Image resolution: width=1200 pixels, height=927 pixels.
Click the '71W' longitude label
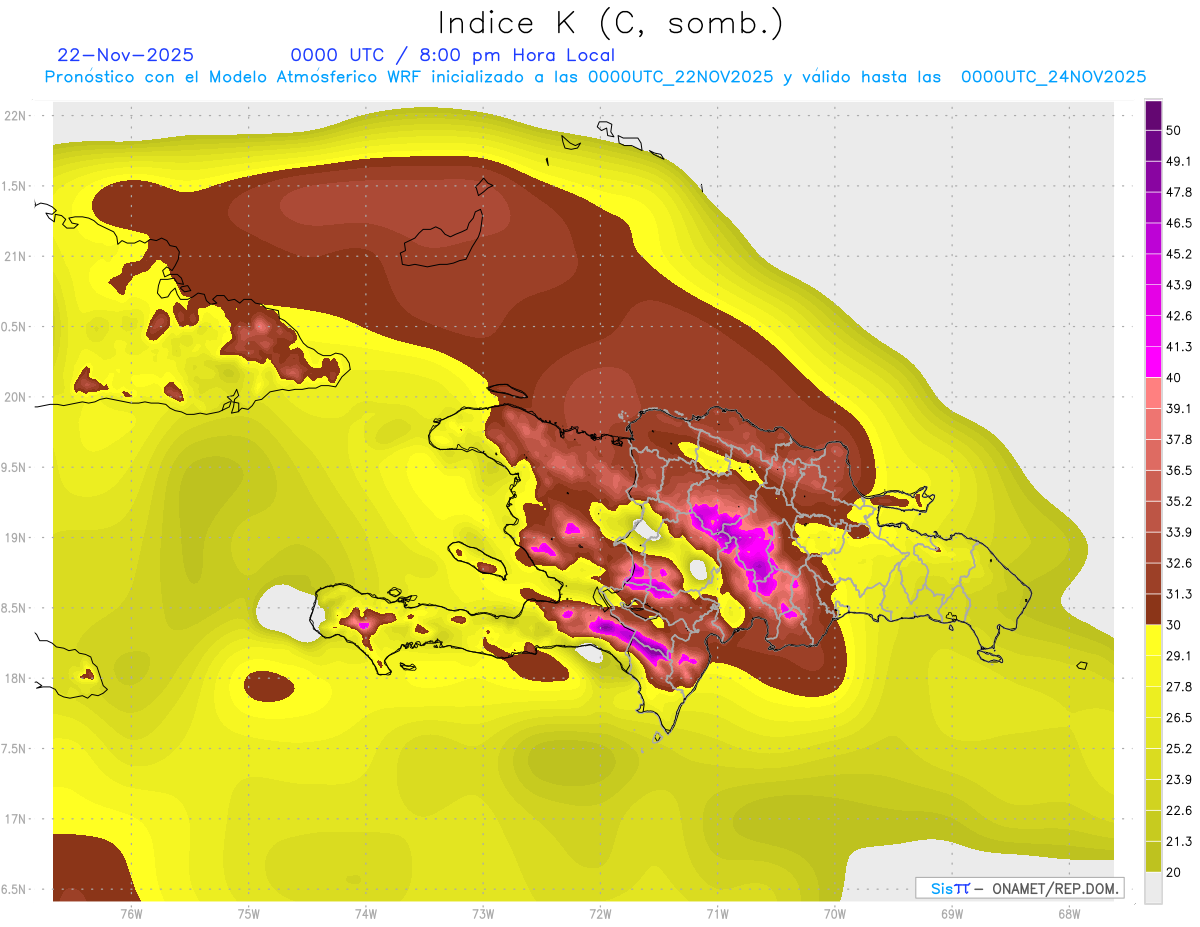click(x=717, y=913)
